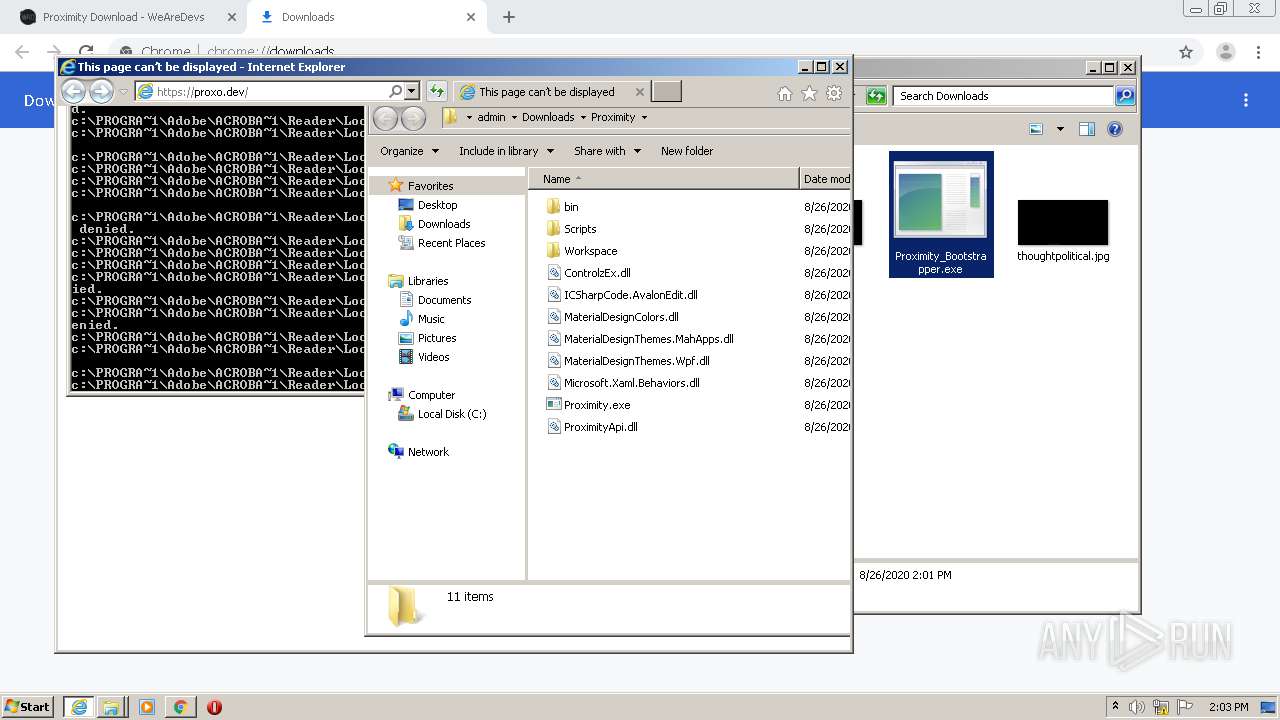Open the Share with dropdown

coord(607,151)
